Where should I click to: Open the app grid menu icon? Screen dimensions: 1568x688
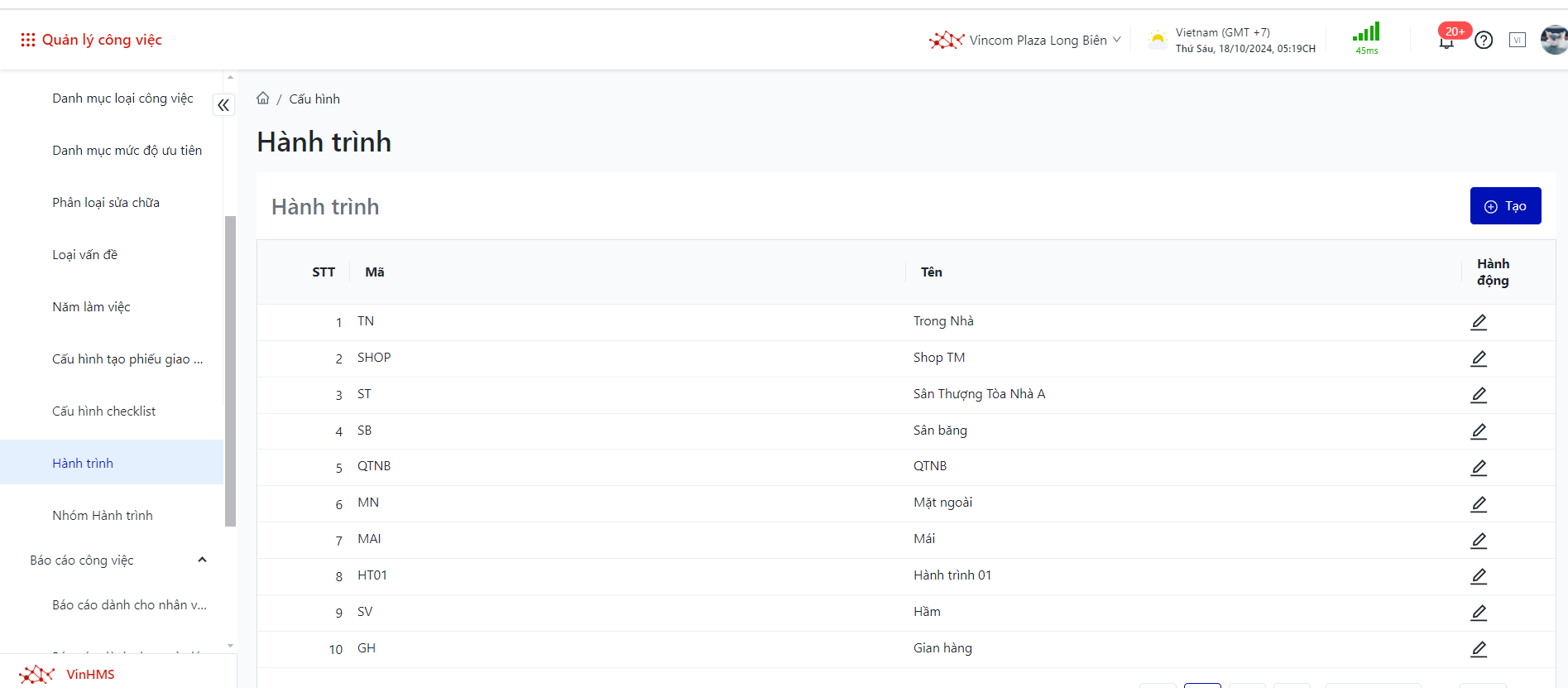pyautogui.click(x=27, y=40)
